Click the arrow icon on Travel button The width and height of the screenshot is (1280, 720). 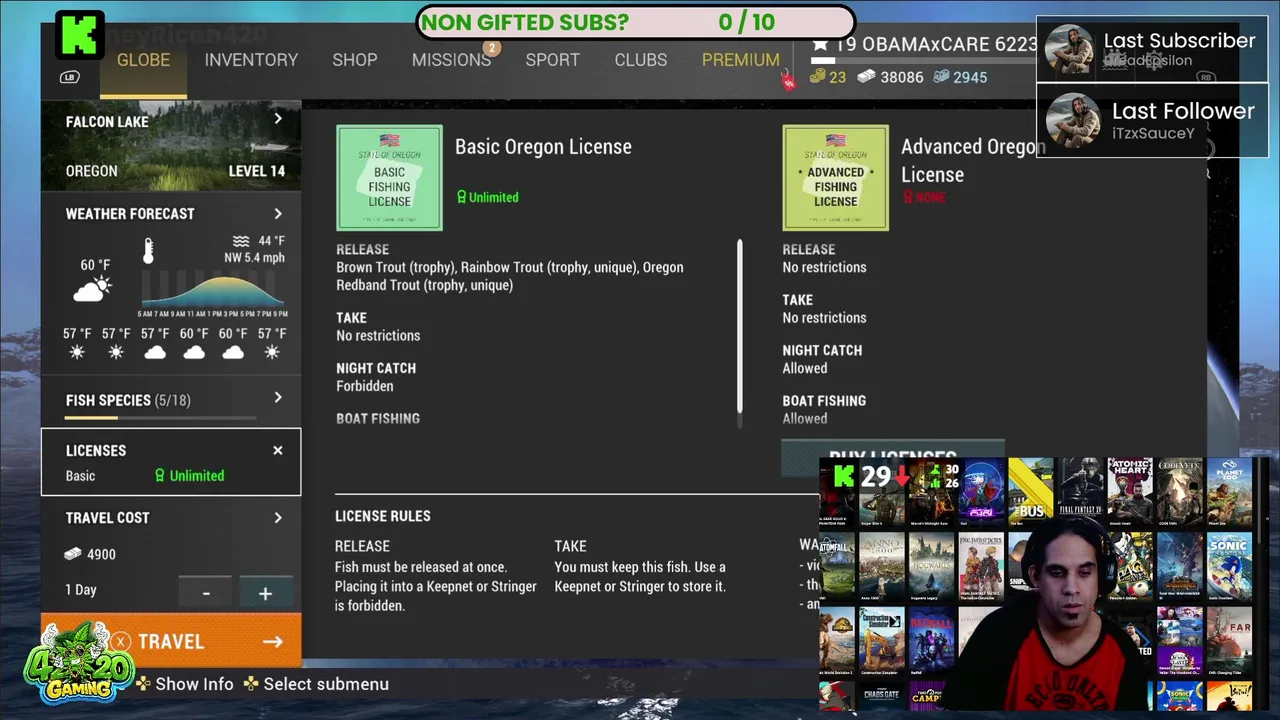click(x=272, y=642)
